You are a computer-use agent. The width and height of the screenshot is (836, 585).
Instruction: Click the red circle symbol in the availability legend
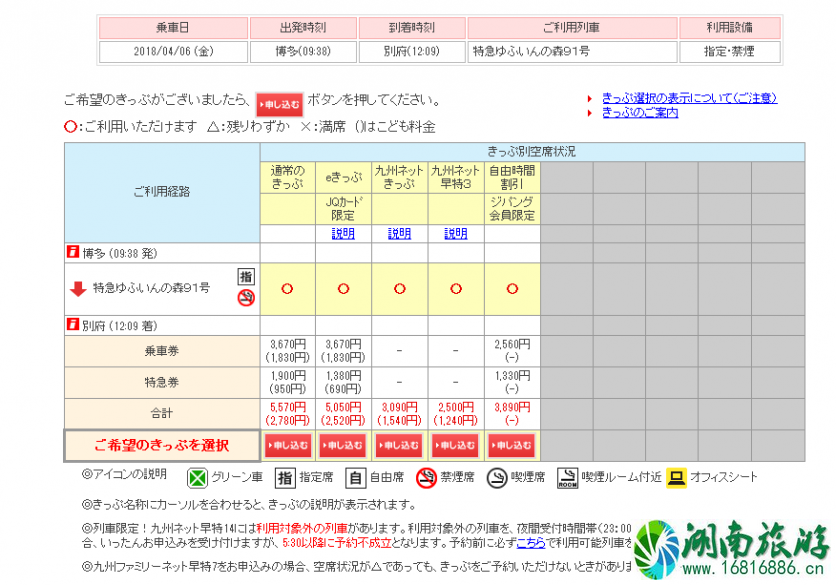[70, 126]
